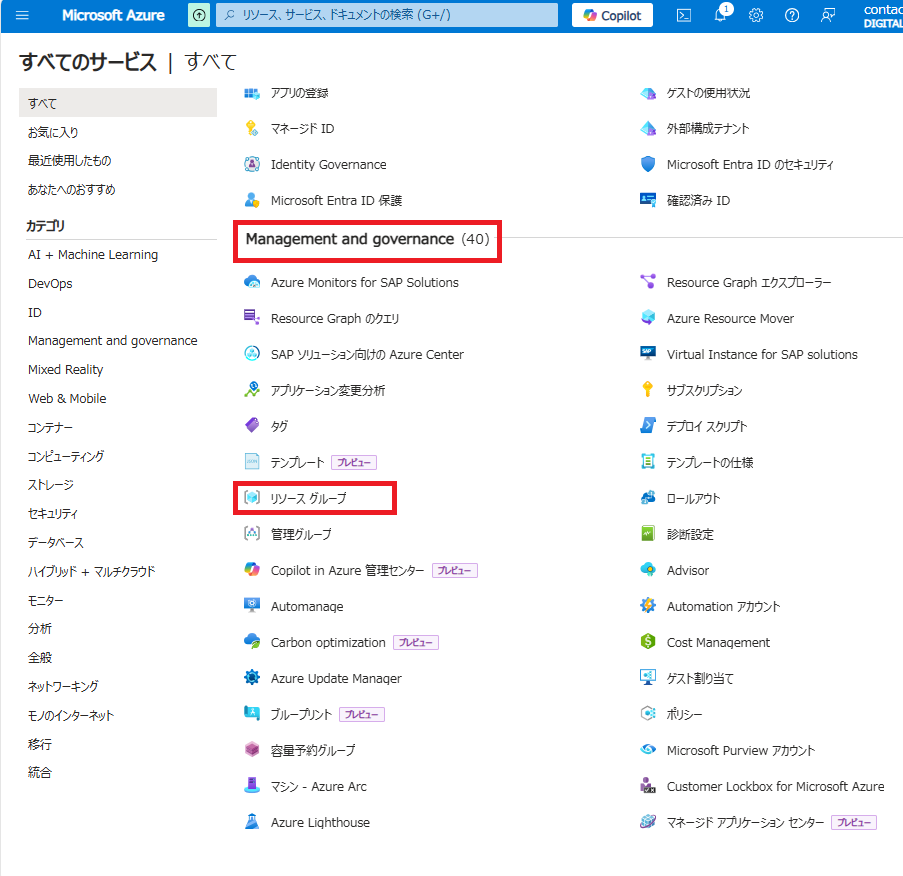Select 最近使用したもの in the sidebar
The image size is (903, 876).
[70, 161]
